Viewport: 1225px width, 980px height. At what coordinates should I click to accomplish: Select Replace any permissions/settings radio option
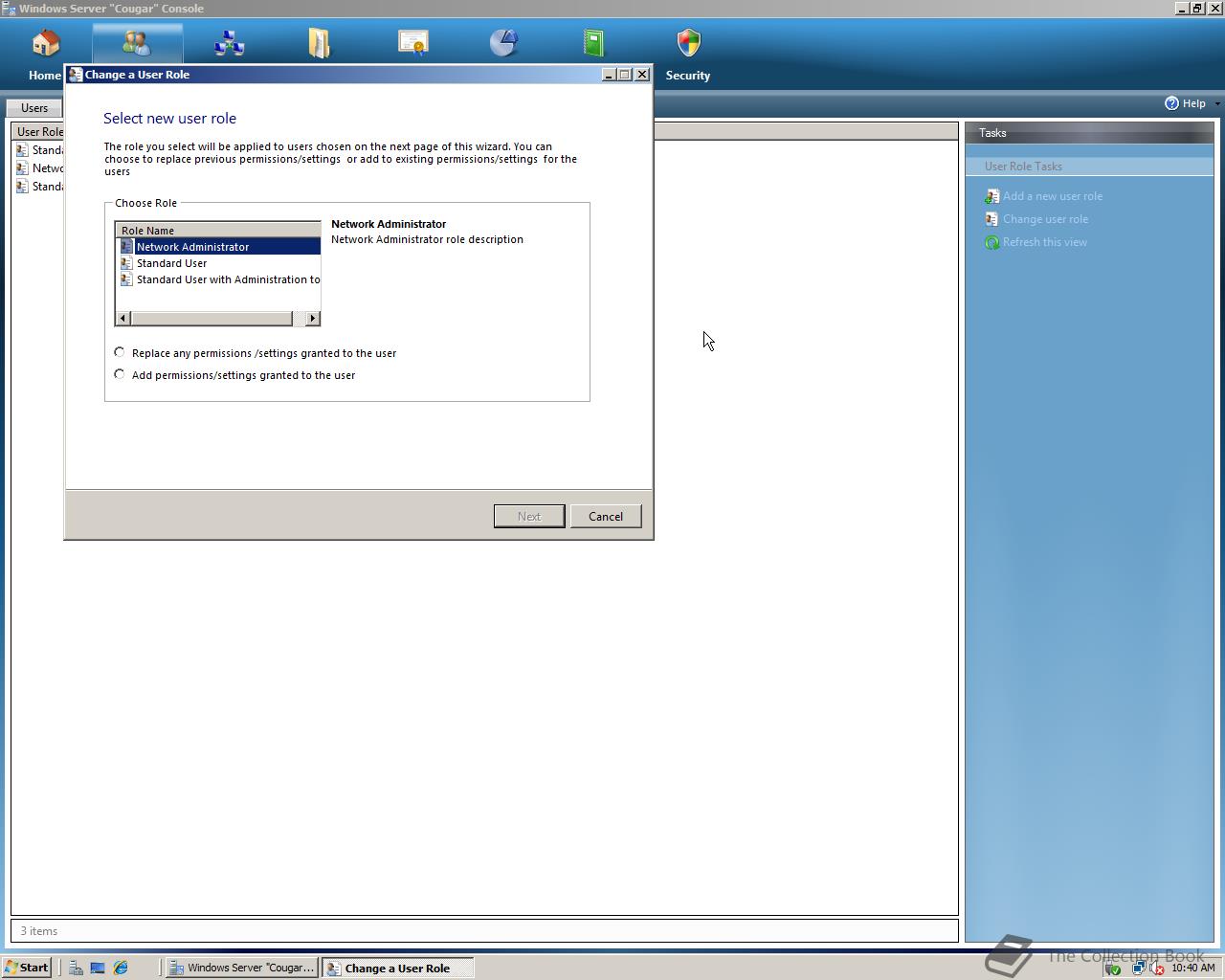pos(120,352)
